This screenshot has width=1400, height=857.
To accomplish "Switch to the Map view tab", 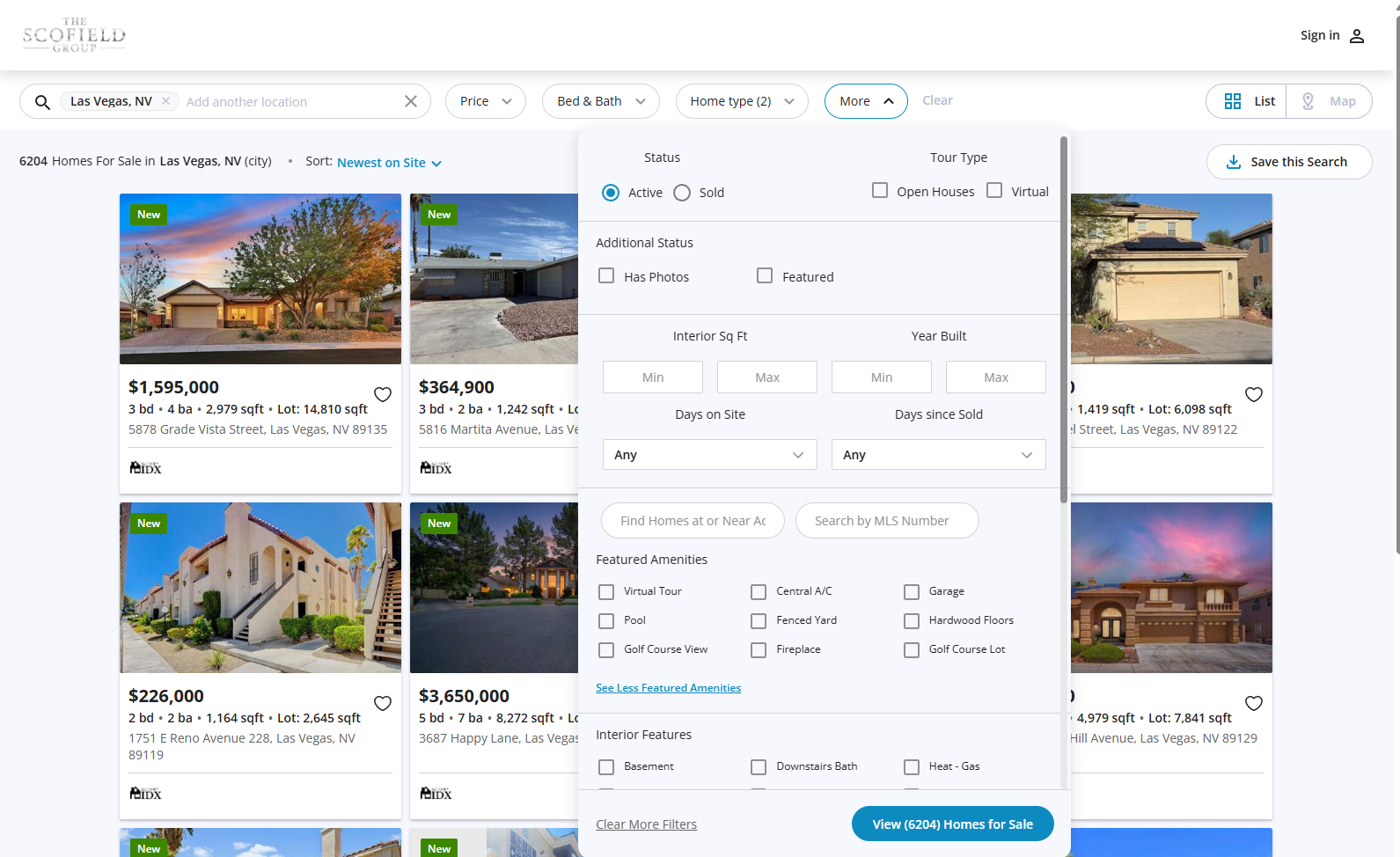I will 1329,101.
